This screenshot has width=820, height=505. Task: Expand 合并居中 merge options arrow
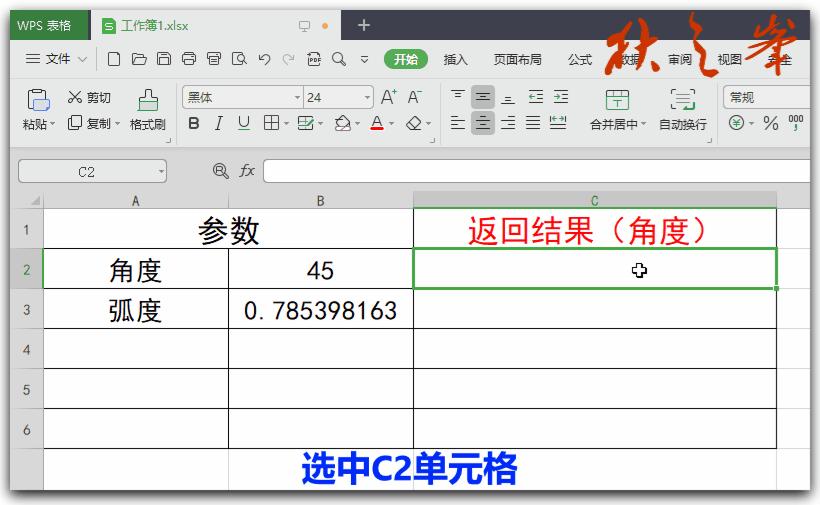point(644,124)
